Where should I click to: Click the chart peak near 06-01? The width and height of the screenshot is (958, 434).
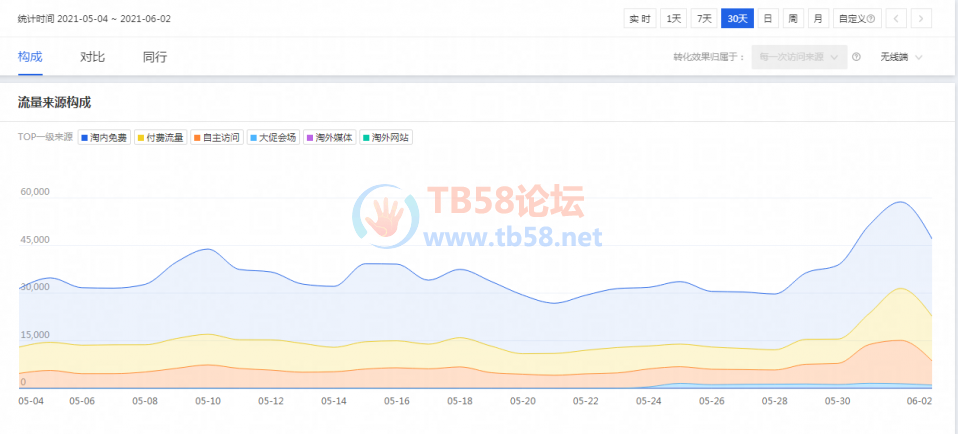(x=901, y=203)
